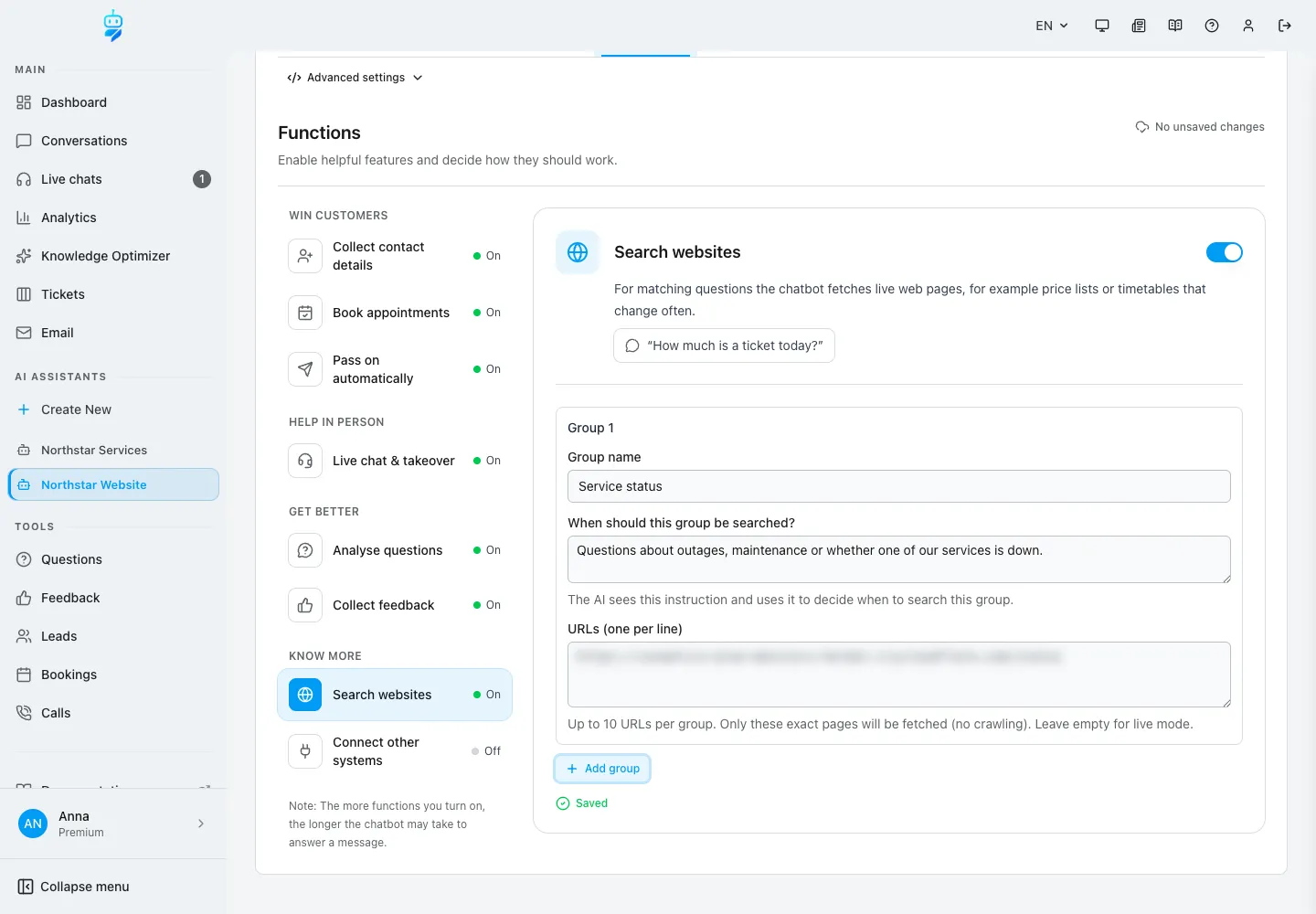The image size is (1316, 914).
Task: Click the Book appointments calendar icon
Action: pos(305,313)
